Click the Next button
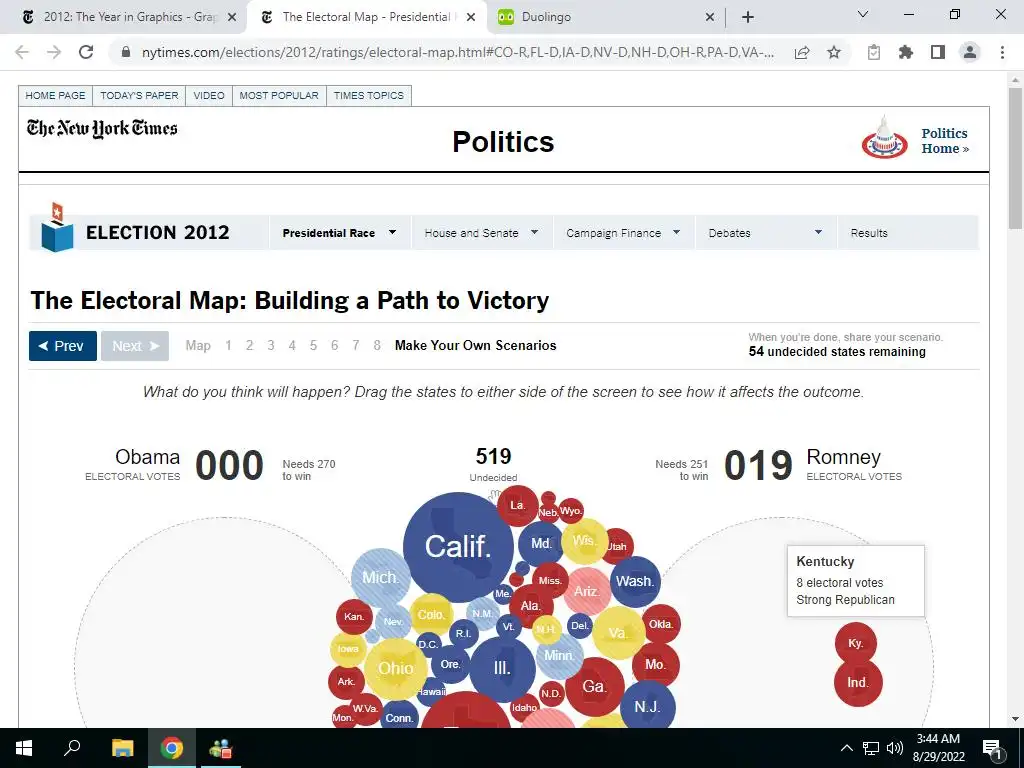The height and width of the screenshot is (768, 1024). [135, 346]
